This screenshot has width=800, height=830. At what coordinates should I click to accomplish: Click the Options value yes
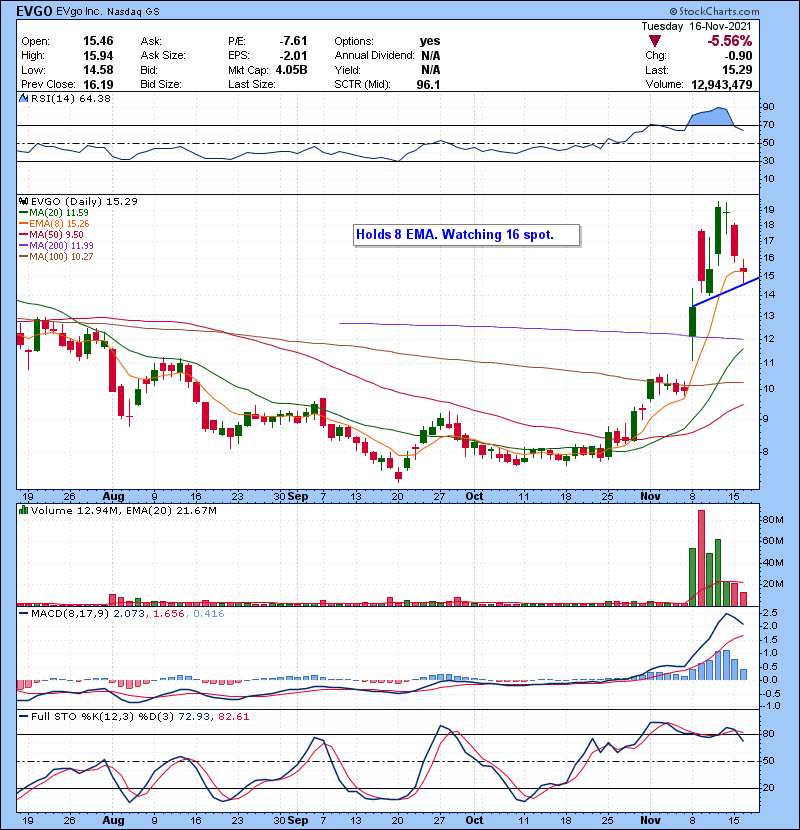[430, 41]
